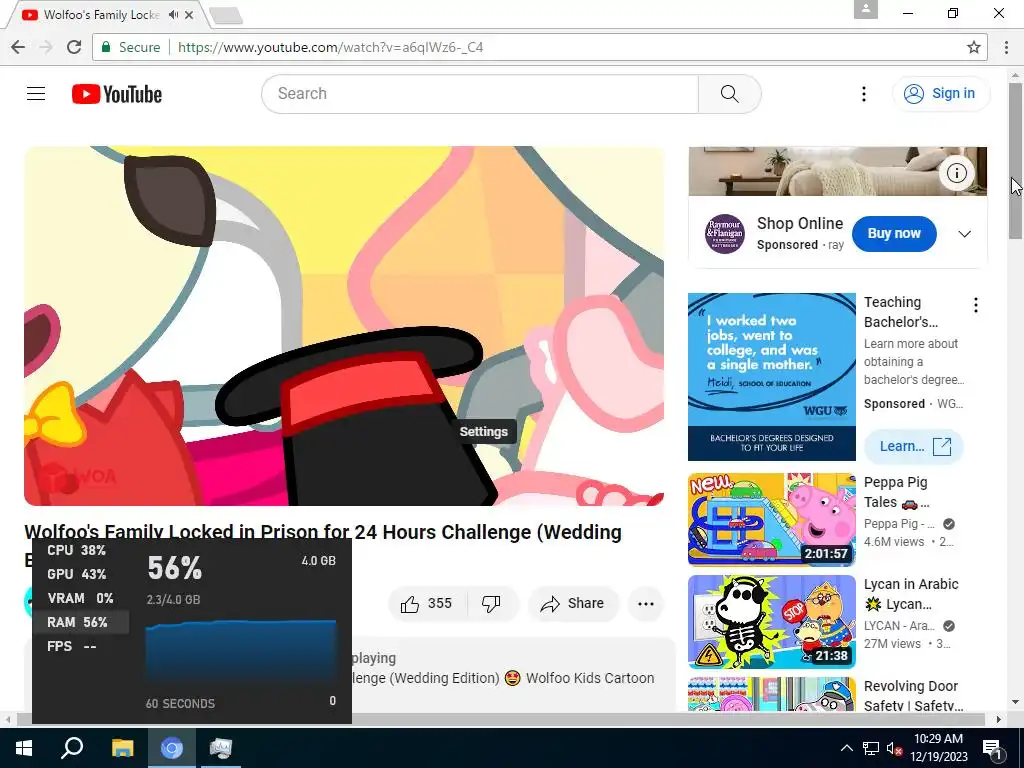The width and height of the screenshot is (1024, 768).
Task: Click the LYCAN - Ara... channel name
Action: [x=899, y=626]
